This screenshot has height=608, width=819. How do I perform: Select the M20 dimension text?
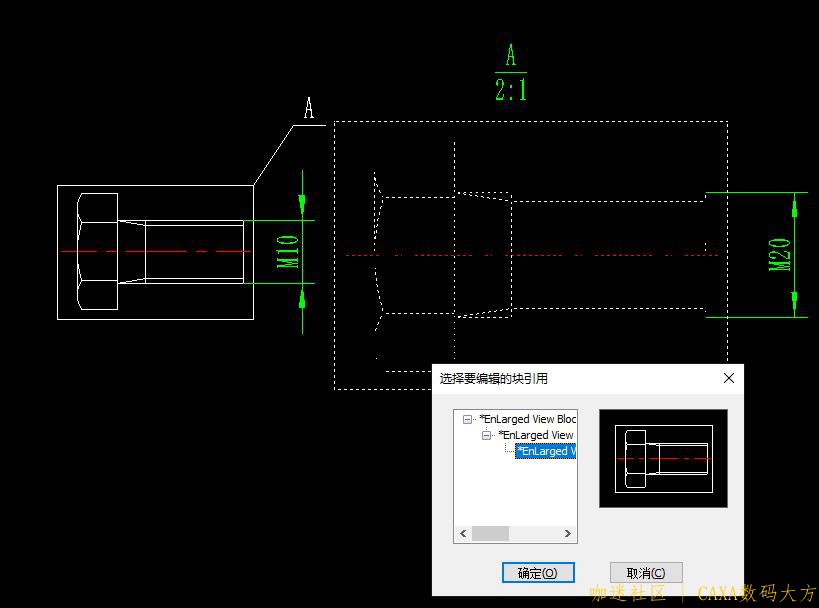point(779,254)
